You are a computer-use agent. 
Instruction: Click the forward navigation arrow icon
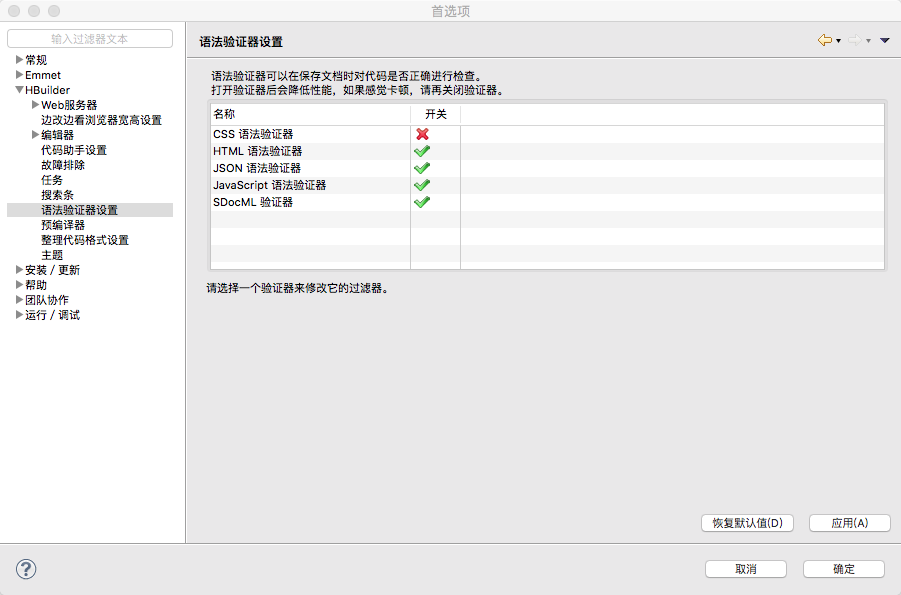pyautogui.click(x=854, y=41)
